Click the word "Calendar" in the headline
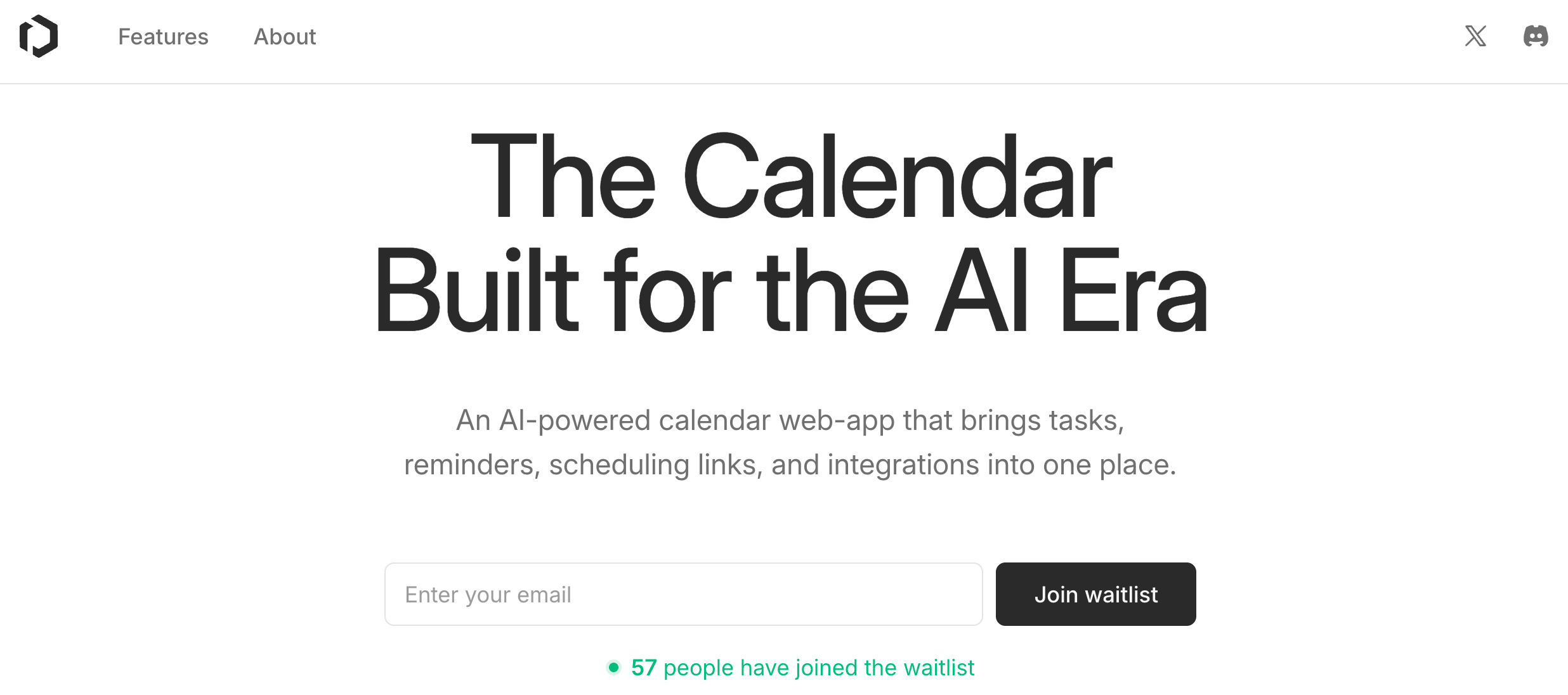This screenshot has height=695, width=1568. click(897, 177)
